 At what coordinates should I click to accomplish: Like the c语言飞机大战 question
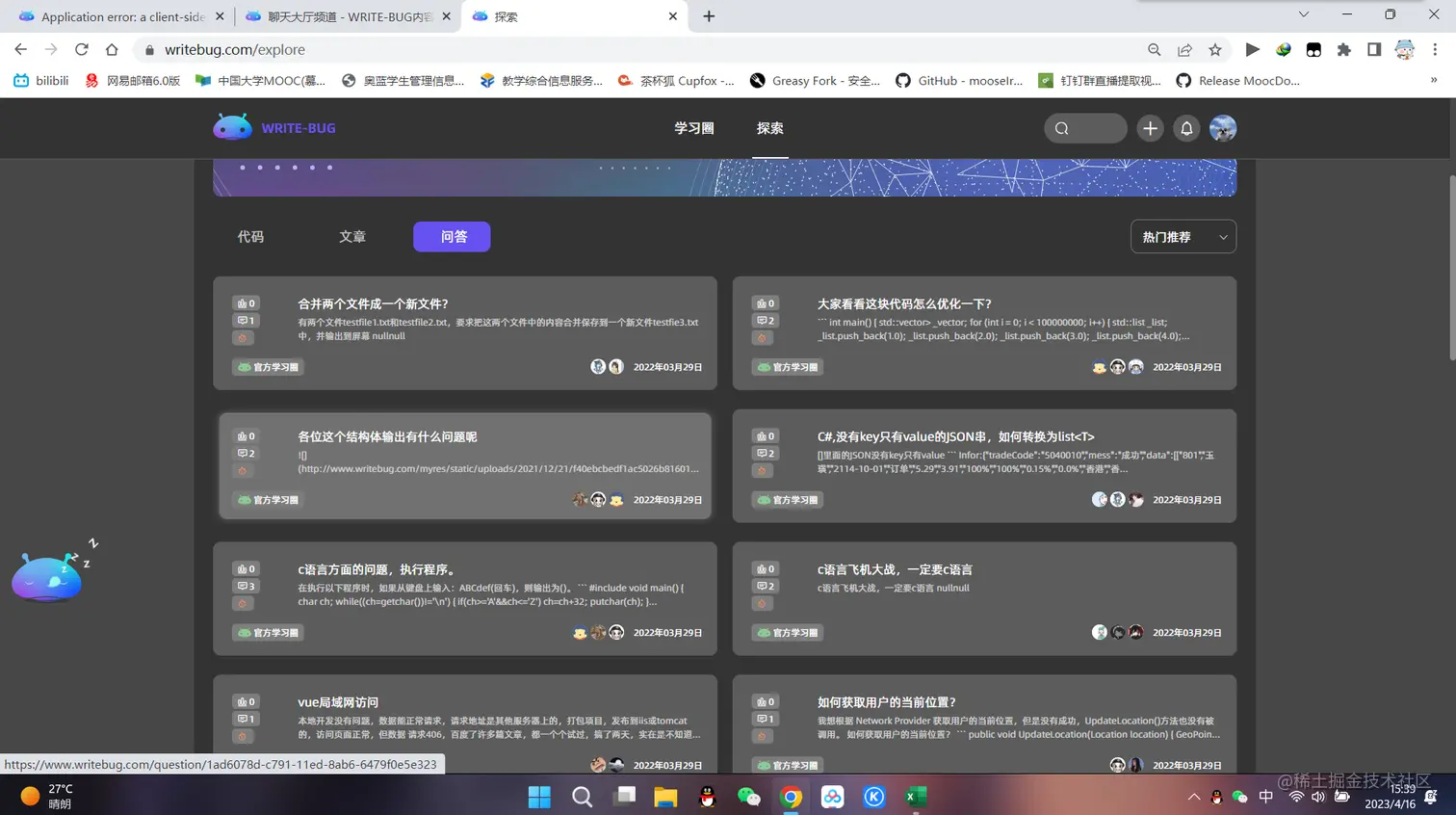[x=767, y=569]
